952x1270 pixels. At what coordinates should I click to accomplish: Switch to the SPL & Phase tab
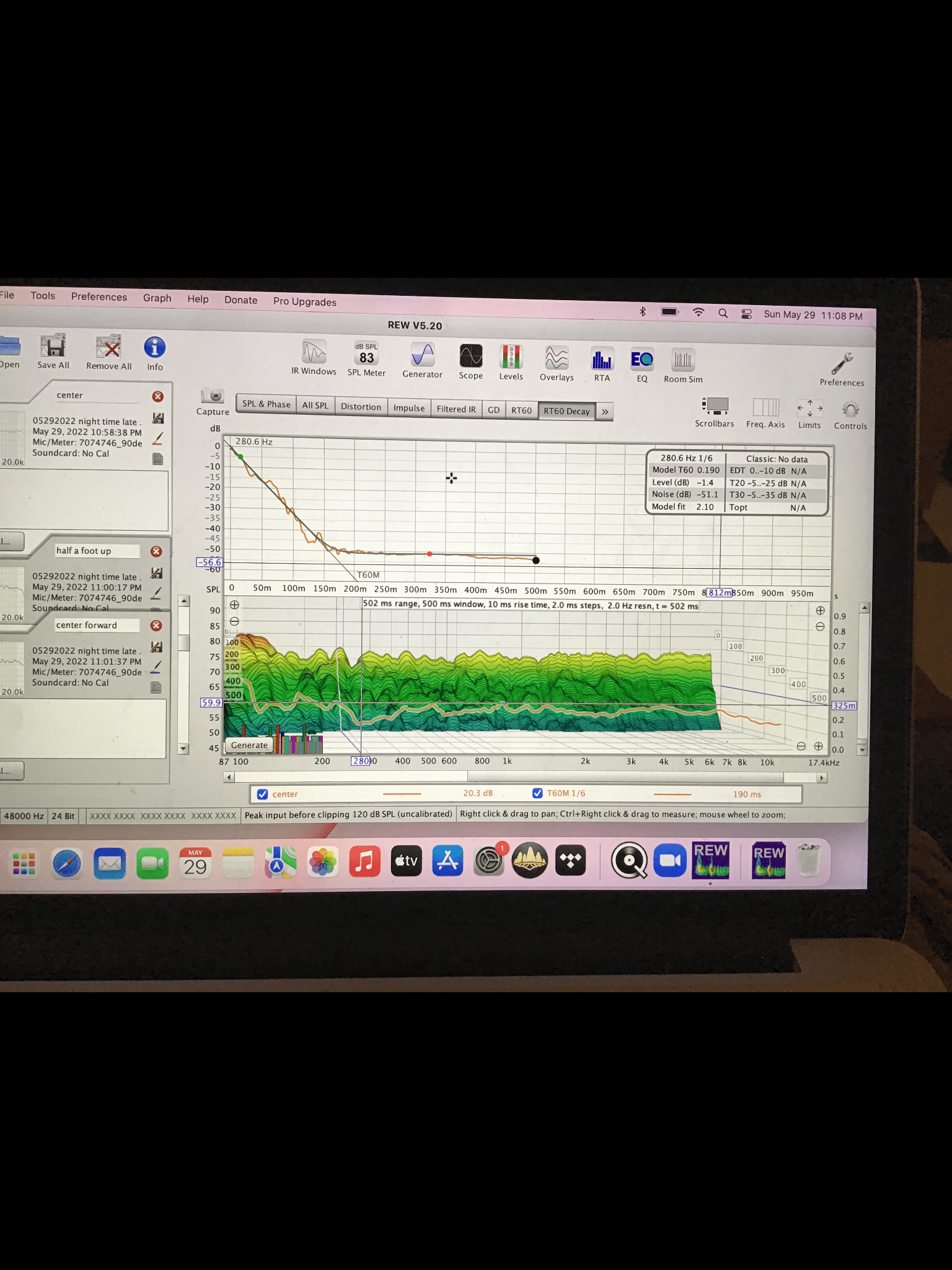tap(266, 404)
